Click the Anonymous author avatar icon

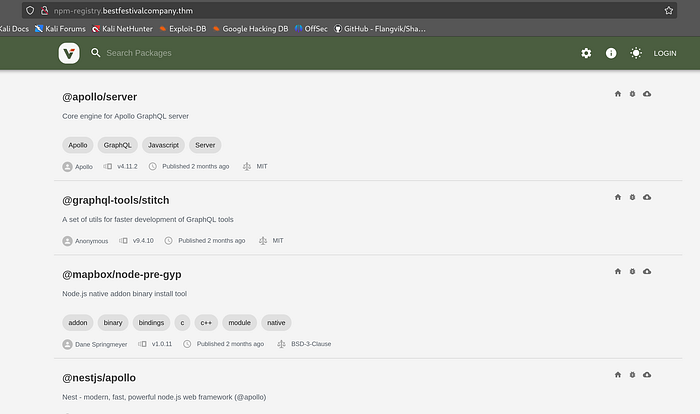(67, 241)
